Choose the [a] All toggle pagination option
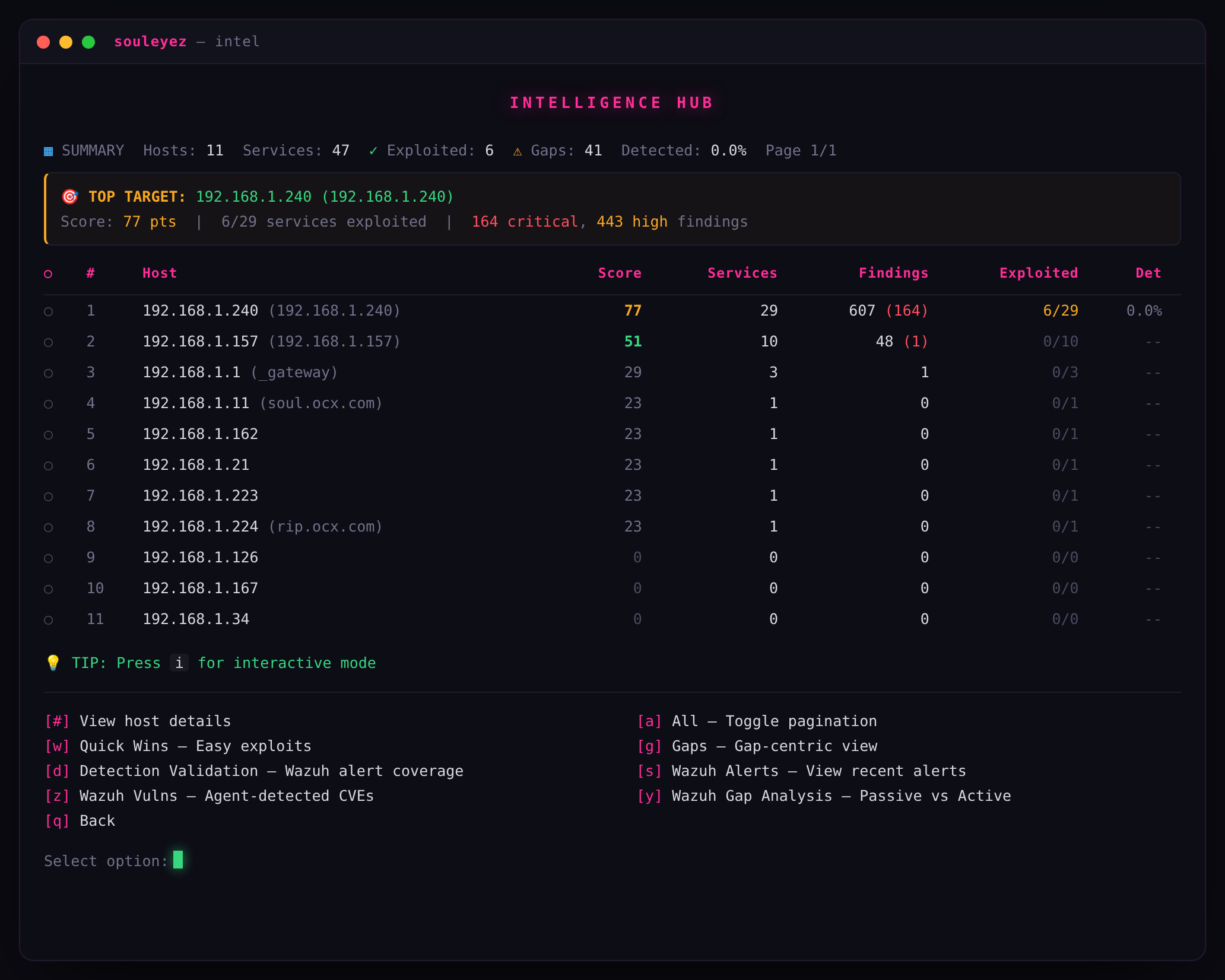 pos(757,721)
